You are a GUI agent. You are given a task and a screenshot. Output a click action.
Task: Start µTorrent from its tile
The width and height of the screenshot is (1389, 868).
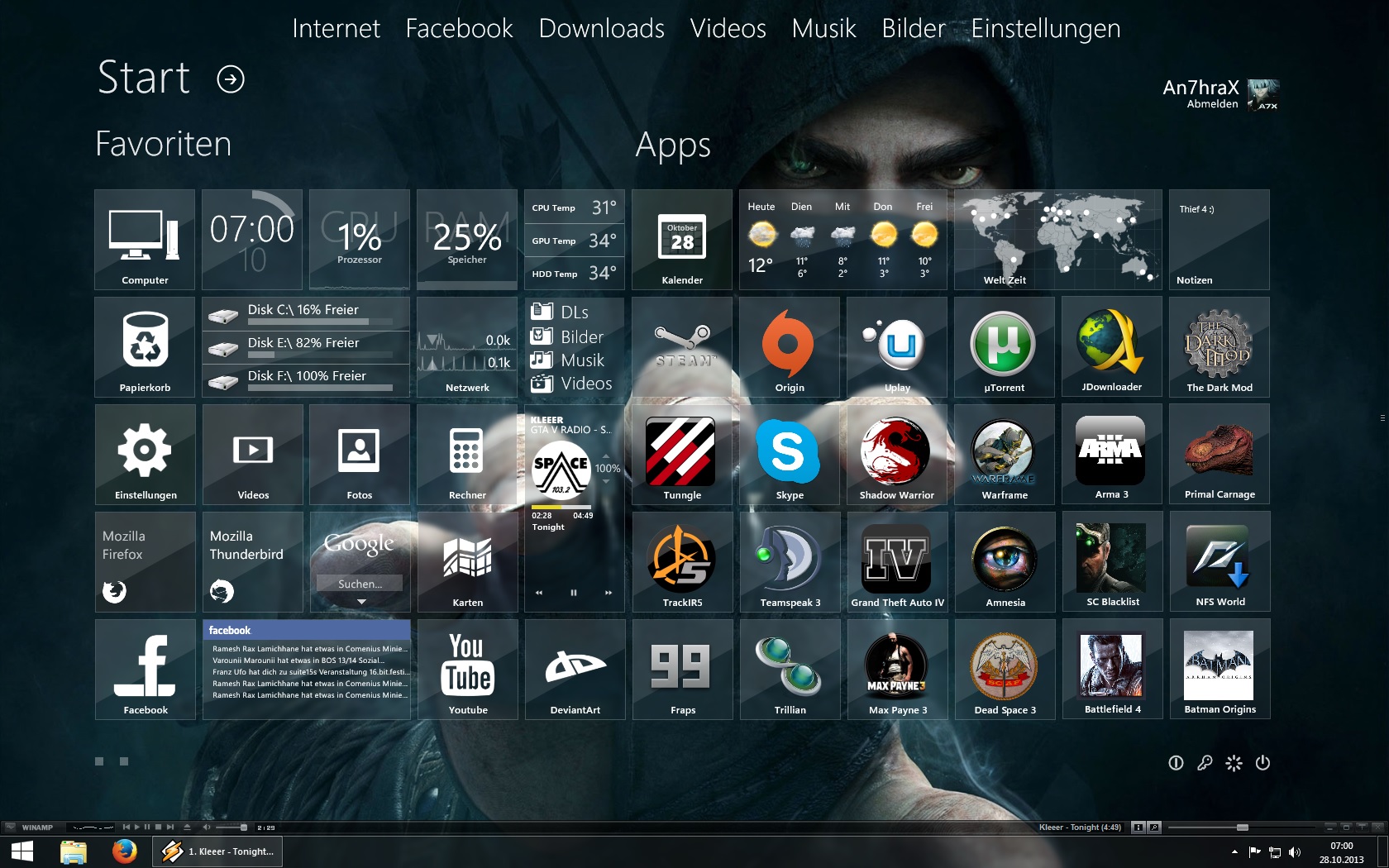click(x=1005, y=347)
